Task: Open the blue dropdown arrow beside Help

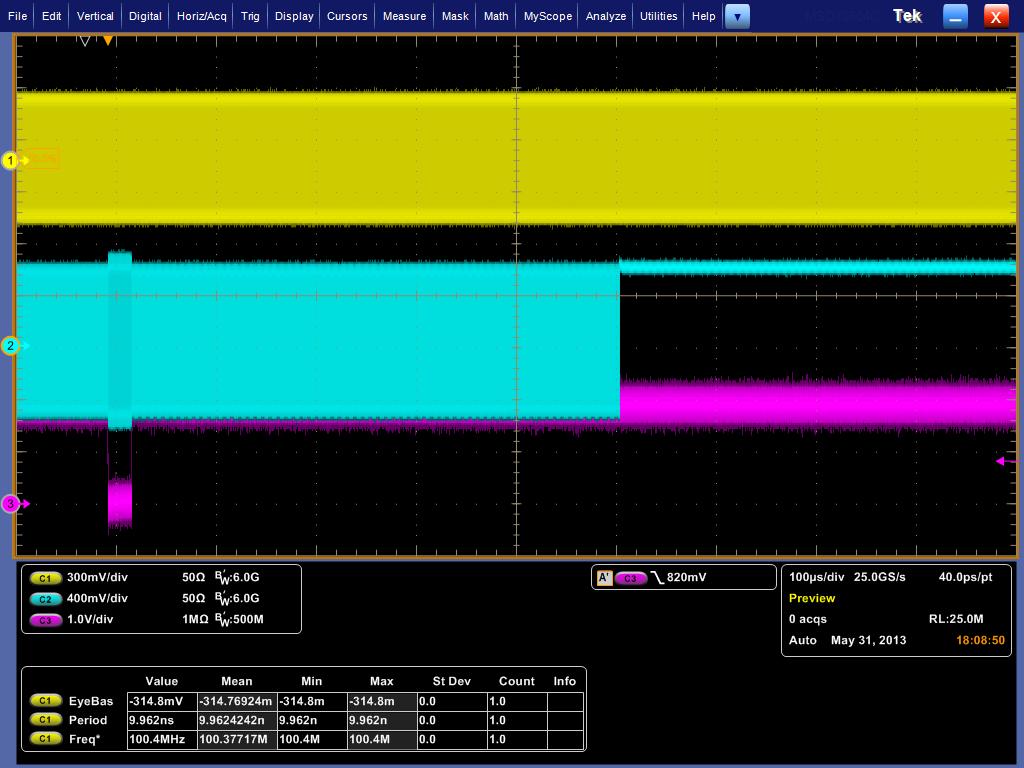Action: [737, 16]
